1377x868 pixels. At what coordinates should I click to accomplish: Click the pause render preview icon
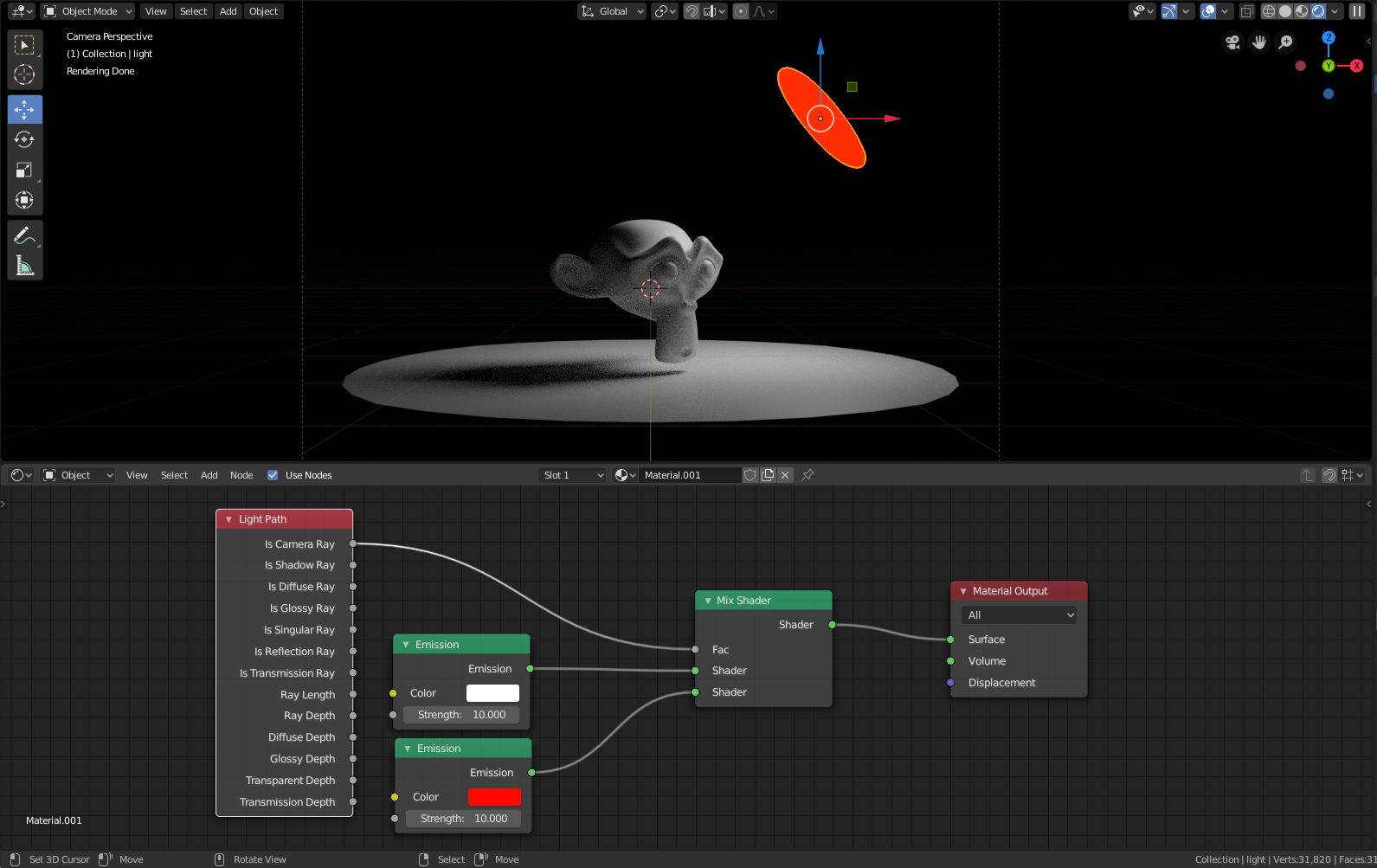1357,11
